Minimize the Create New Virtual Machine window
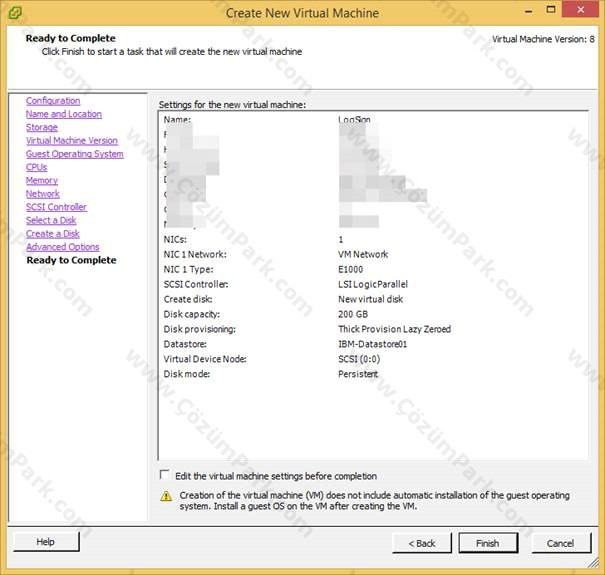This screenshot has width=605, height=575. coord(529,11)
